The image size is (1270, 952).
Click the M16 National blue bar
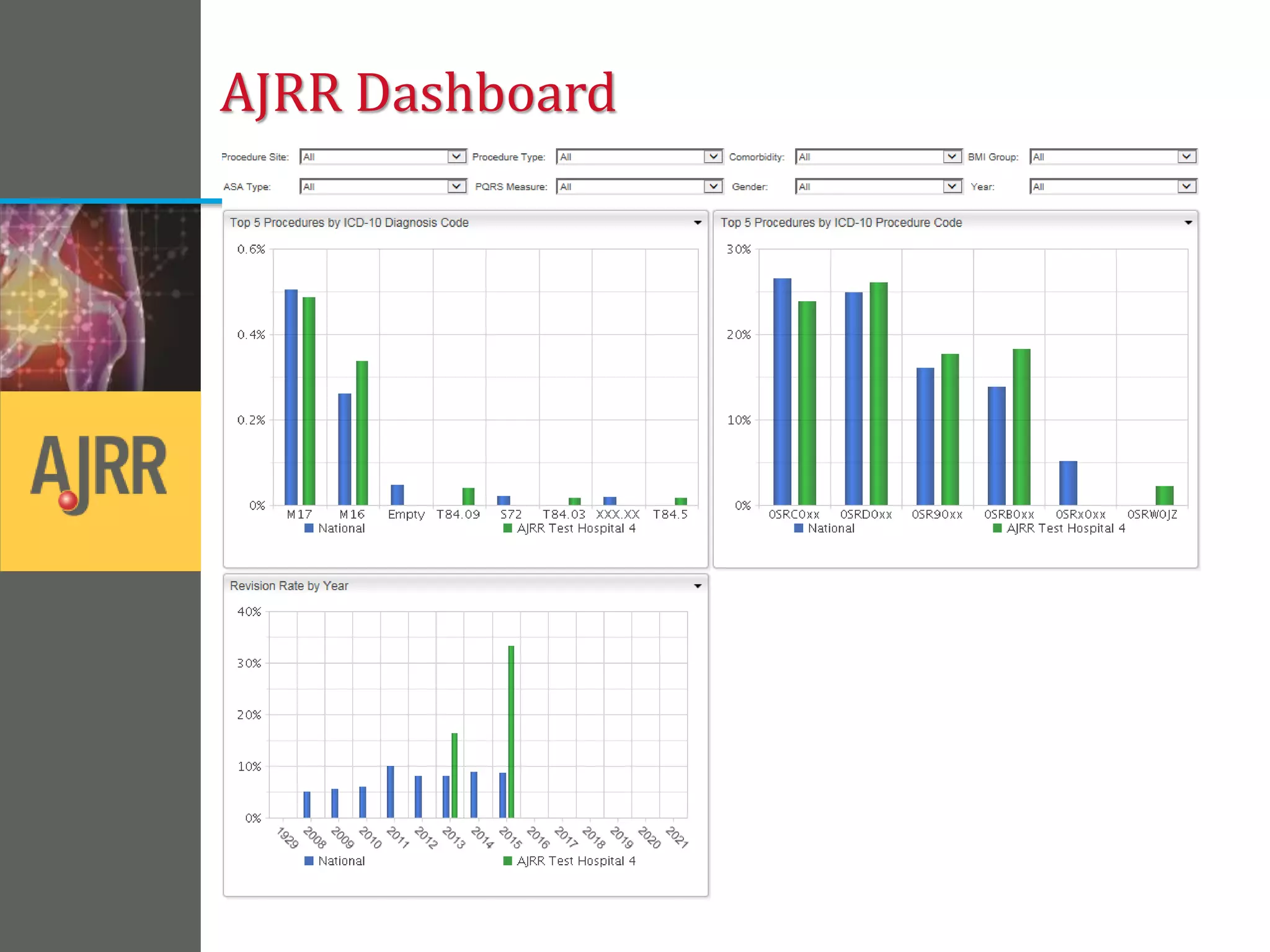tap(345, 449)
